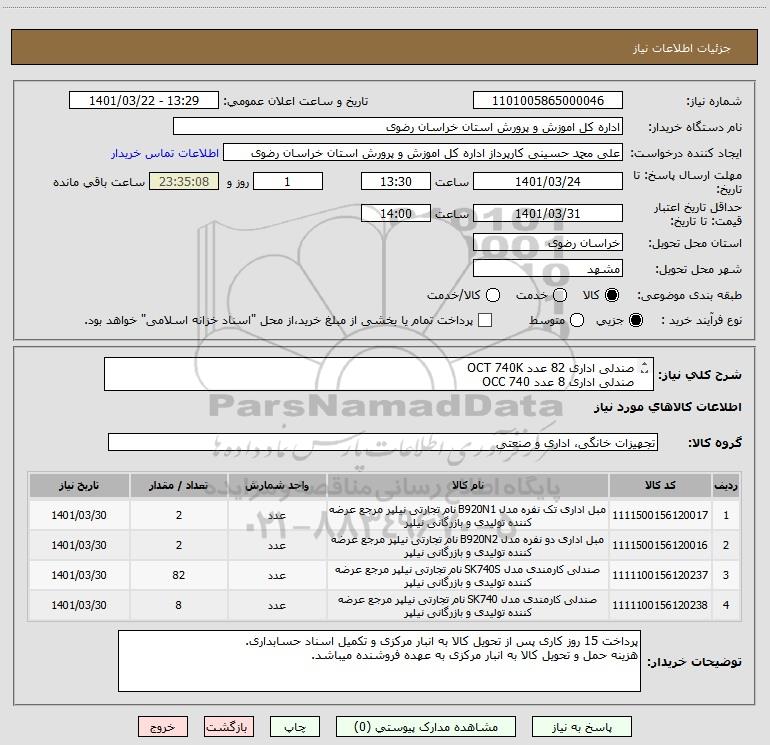Viewport: 770px width, 745px height.
Task: Click the general need description text area
Action: pos(379,374)
